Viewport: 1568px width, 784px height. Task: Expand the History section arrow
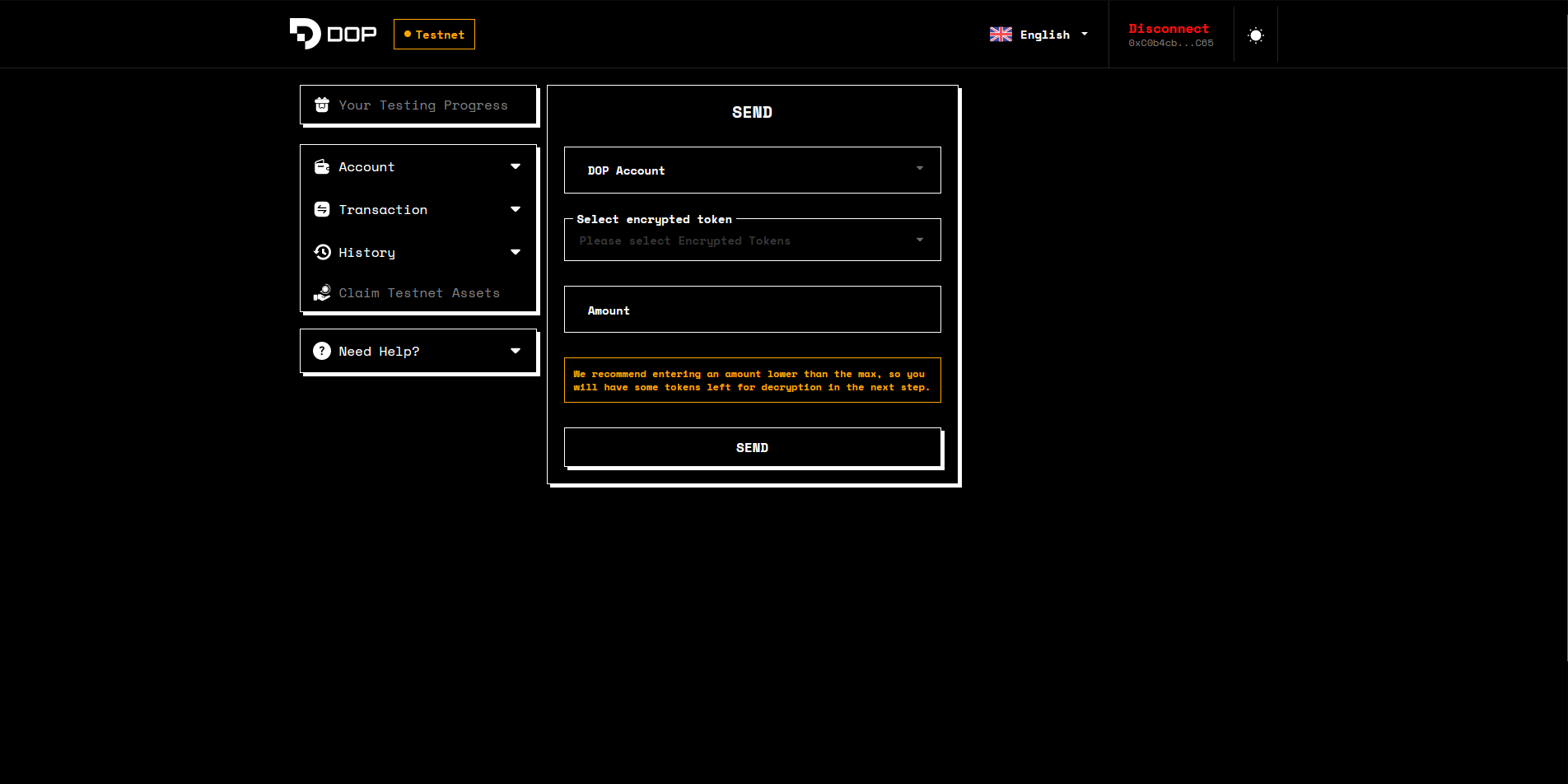pos(516,252)
